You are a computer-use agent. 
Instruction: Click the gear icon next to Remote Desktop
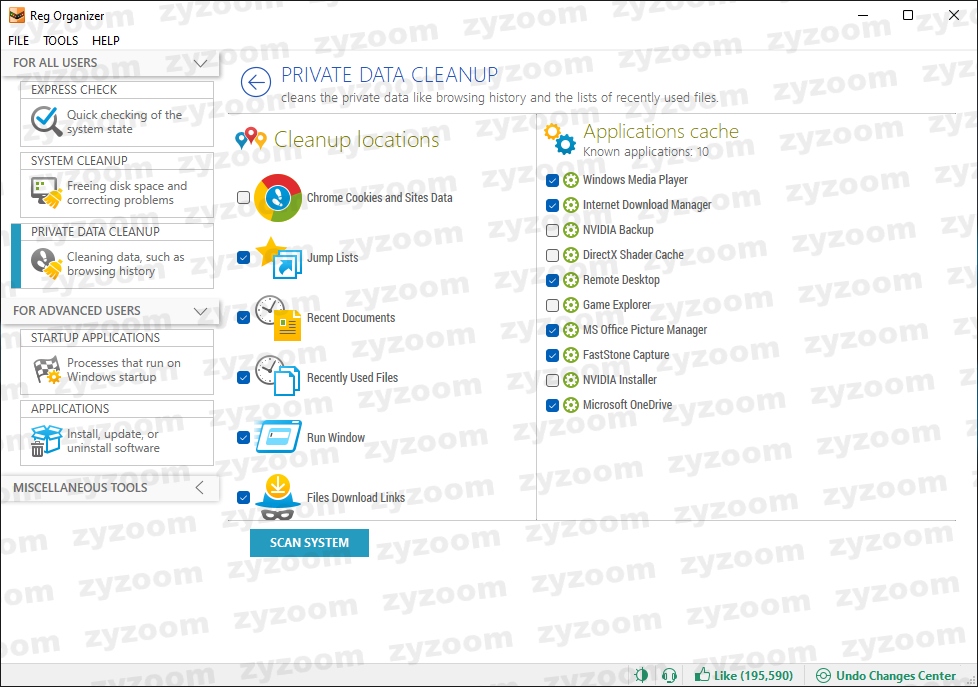pos(571,280)
